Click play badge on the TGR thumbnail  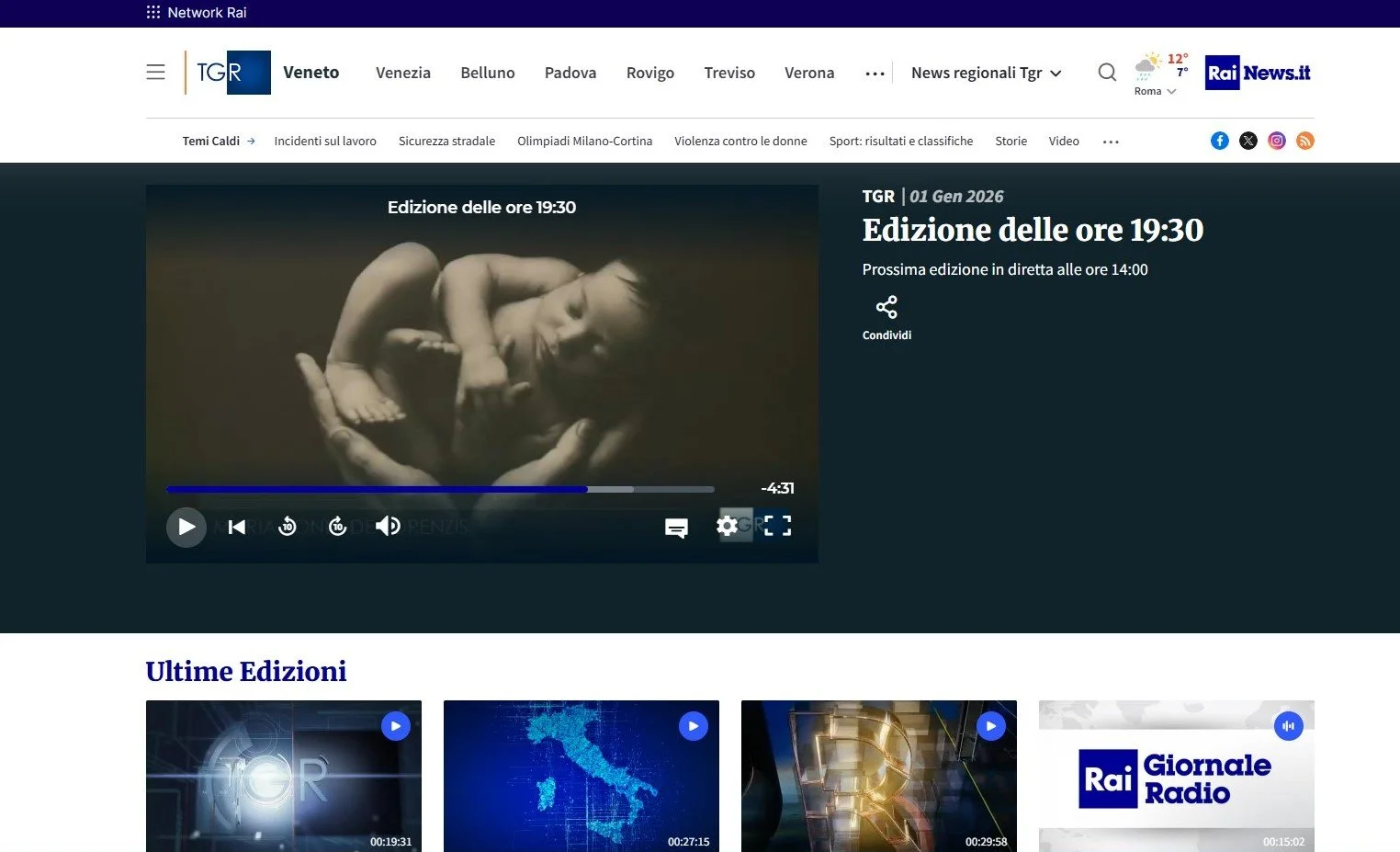[396, 726]
